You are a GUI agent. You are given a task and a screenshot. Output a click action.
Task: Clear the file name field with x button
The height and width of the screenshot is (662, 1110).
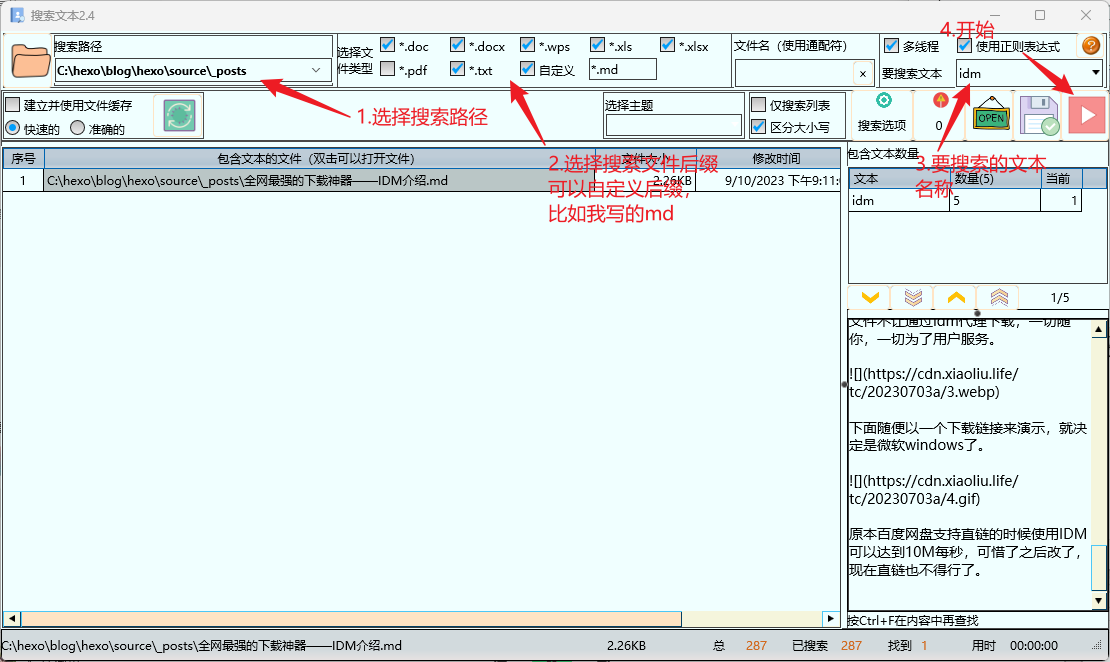pos(862,73)
